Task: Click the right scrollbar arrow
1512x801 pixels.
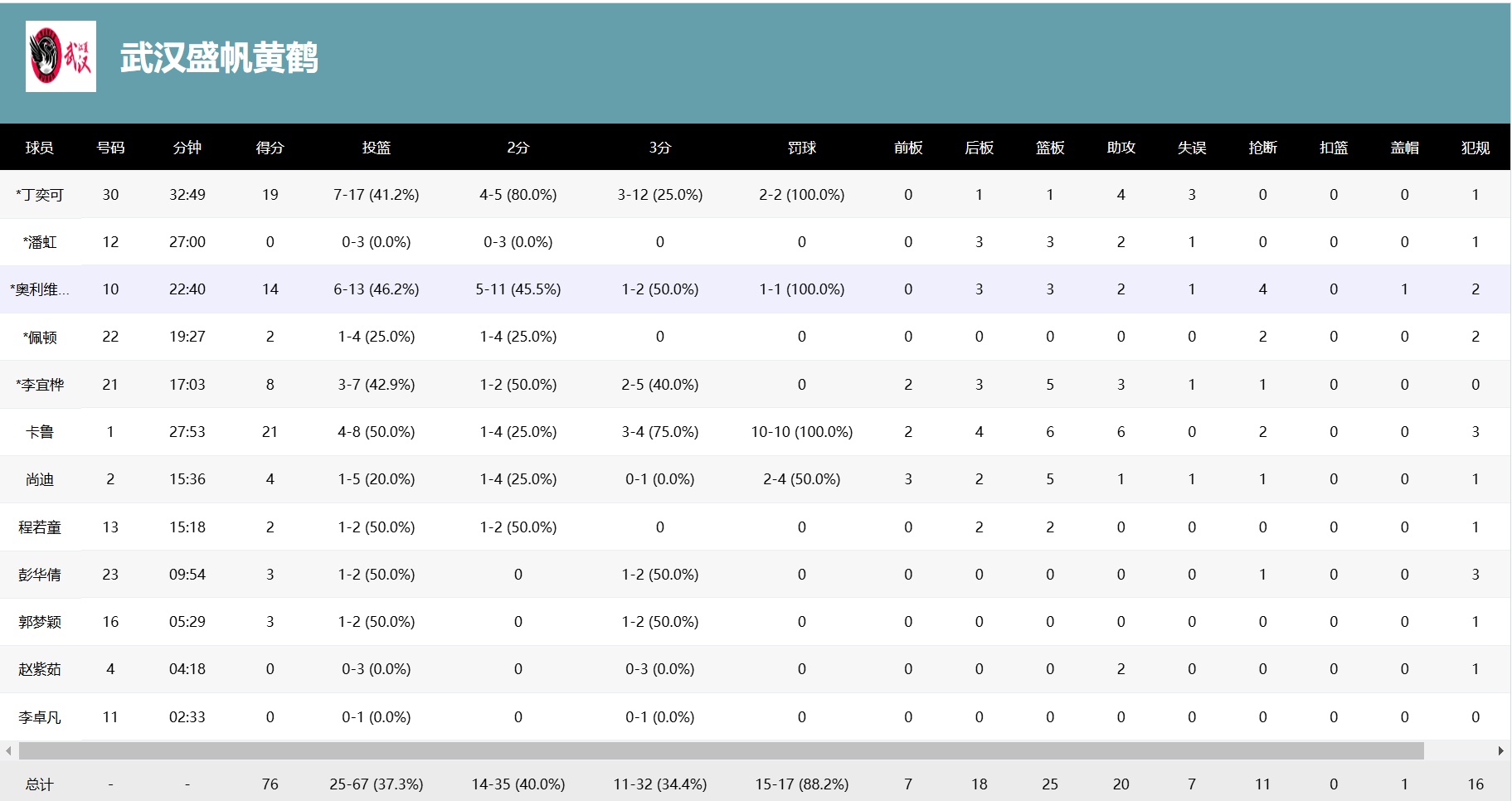Action: click(x=1500, y=751)
